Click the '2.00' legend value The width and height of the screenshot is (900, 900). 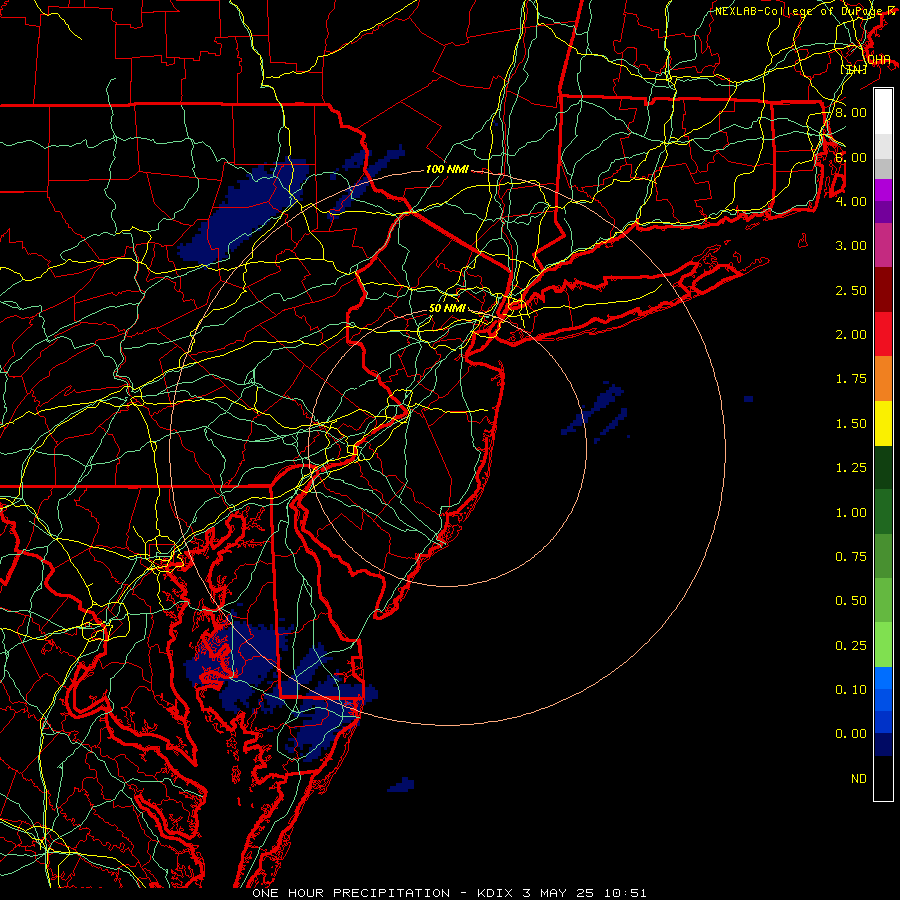(x=851, y=335)
